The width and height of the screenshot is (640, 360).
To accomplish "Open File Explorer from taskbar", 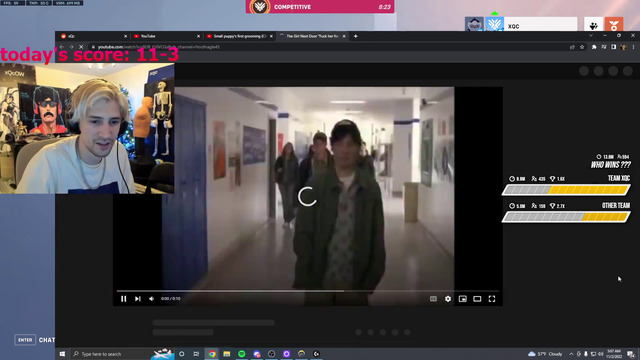I will point(227,354).
